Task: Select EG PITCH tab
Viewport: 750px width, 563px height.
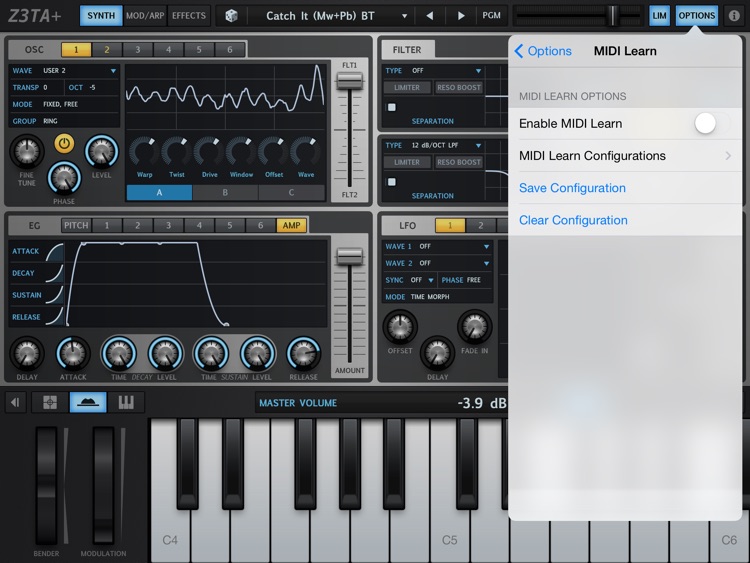Action: pos(76,225)
